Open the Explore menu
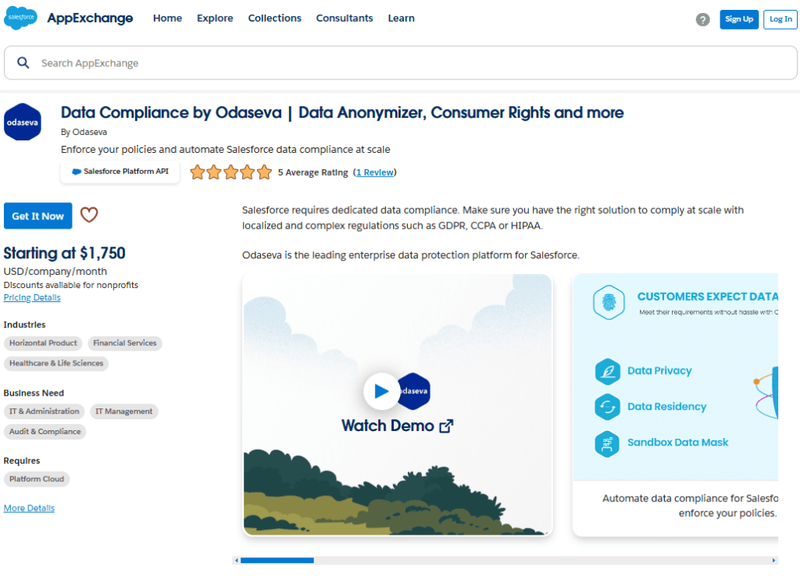Image resolution: width=800 pixels, height=580 pixels. click(215, 18)
